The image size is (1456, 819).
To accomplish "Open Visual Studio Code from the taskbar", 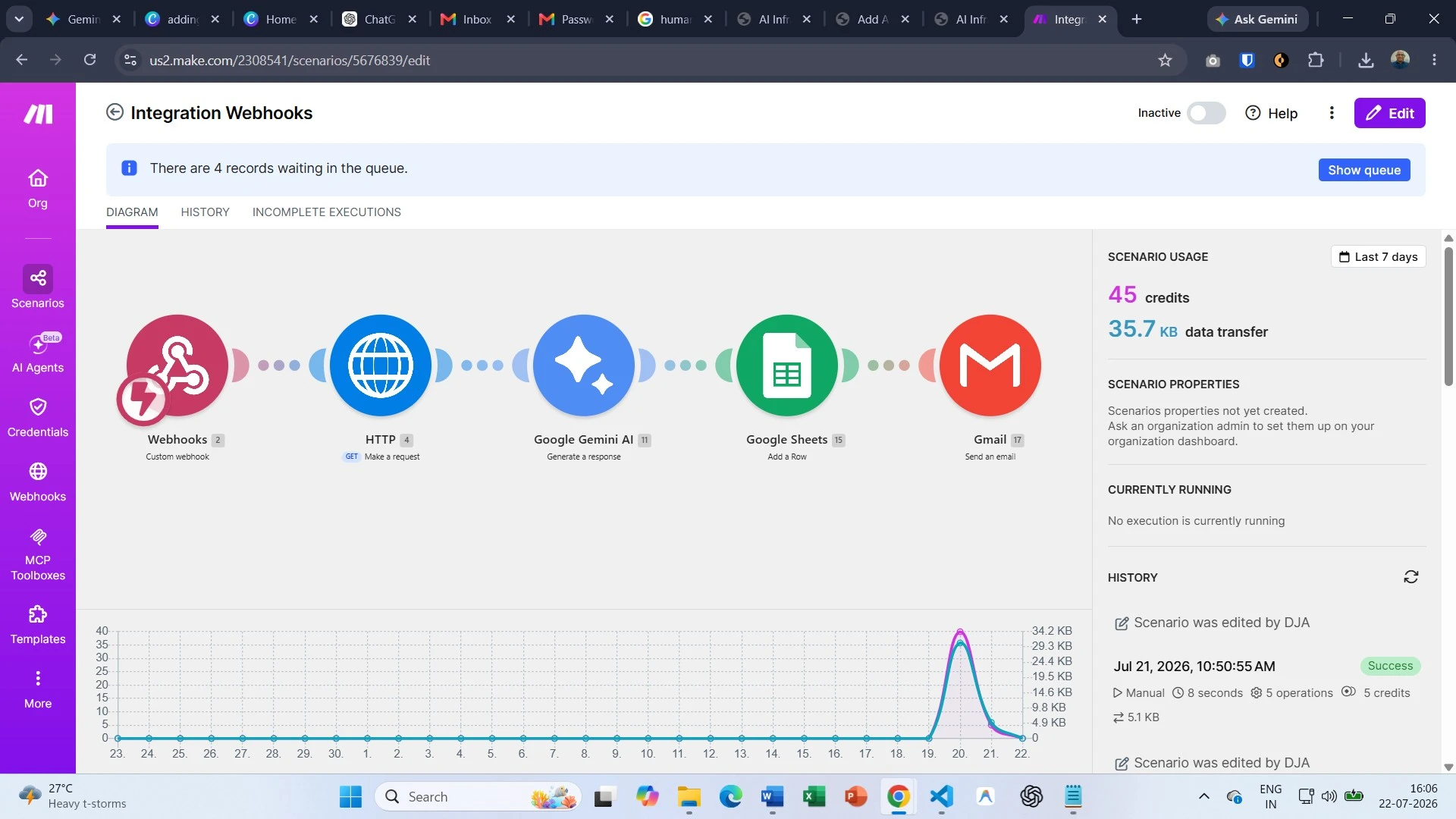I will tap(940, 796).
